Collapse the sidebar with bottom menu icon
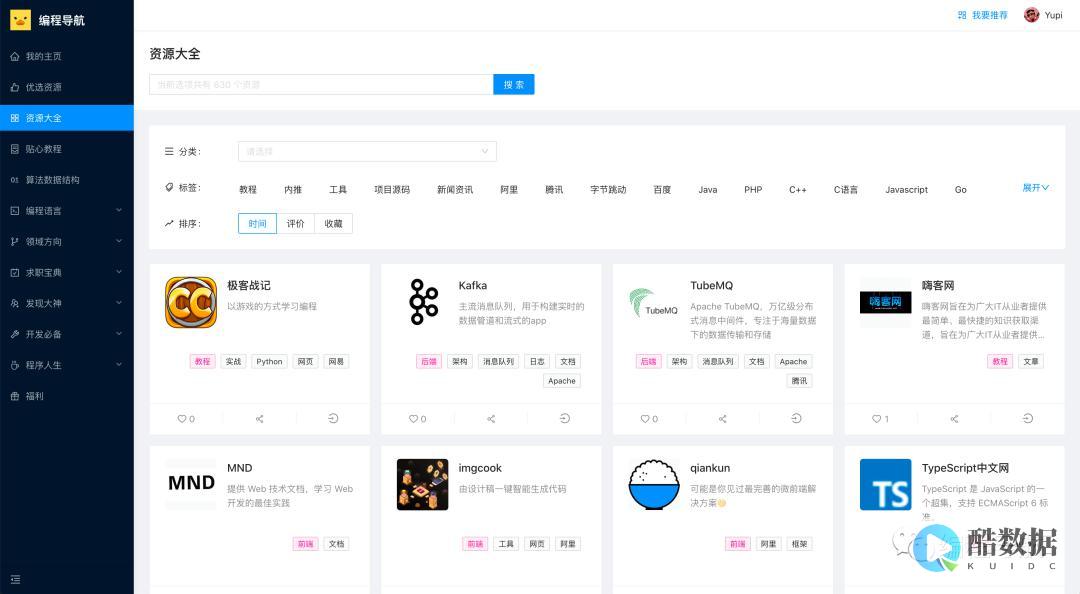The image size is (1080, 594). click(16, 580)
